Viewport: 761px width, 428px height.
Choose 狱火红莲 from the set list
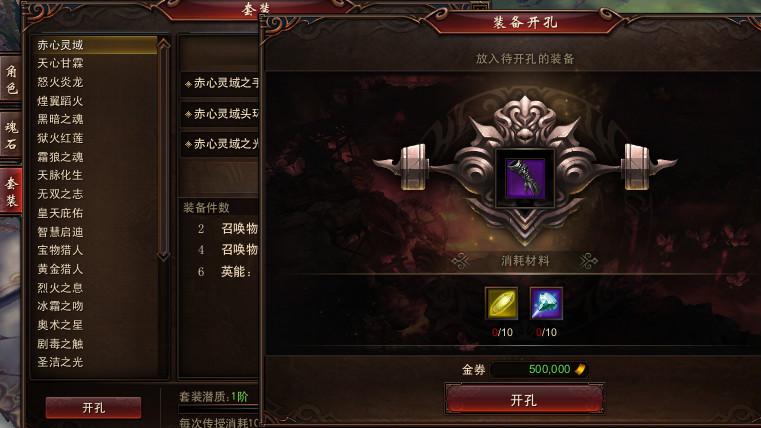coord(60,138)
